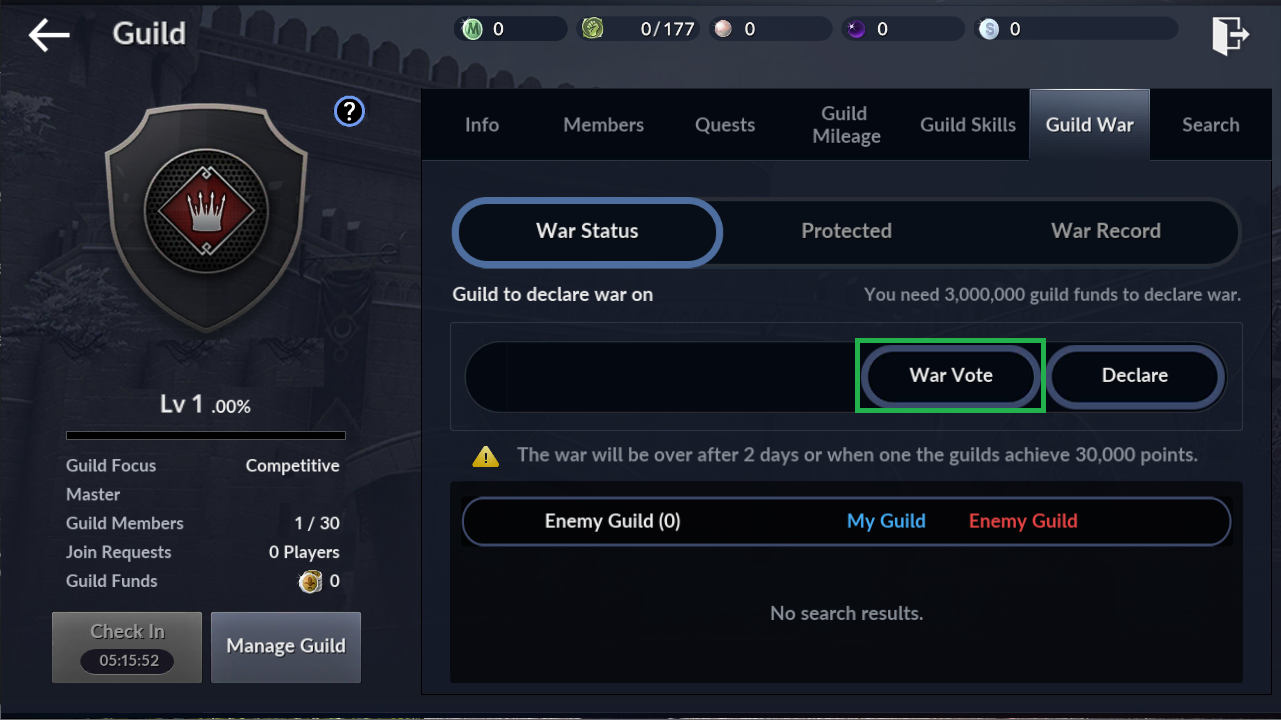The image size is (1281, 720).
Task: Click the War Vote button
Action: pyautogui.click(x=951, y=375)
